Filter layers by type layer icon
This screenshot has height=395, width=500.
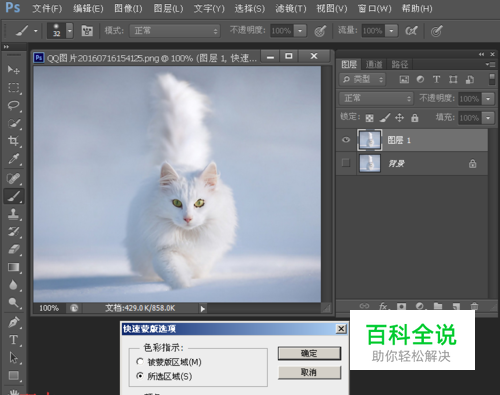[436, 79]
